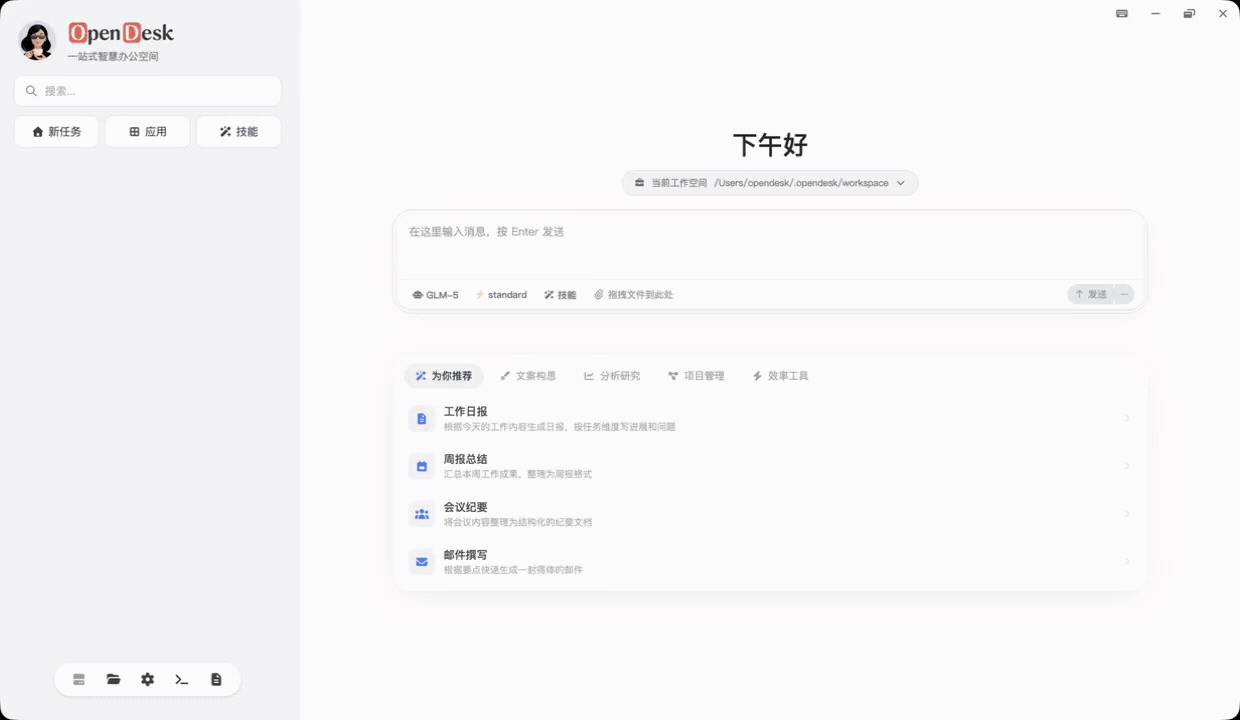Switch to the 效率工具 tab
The height and width of the screenshot is (720, 1240).
coord(780,376)
